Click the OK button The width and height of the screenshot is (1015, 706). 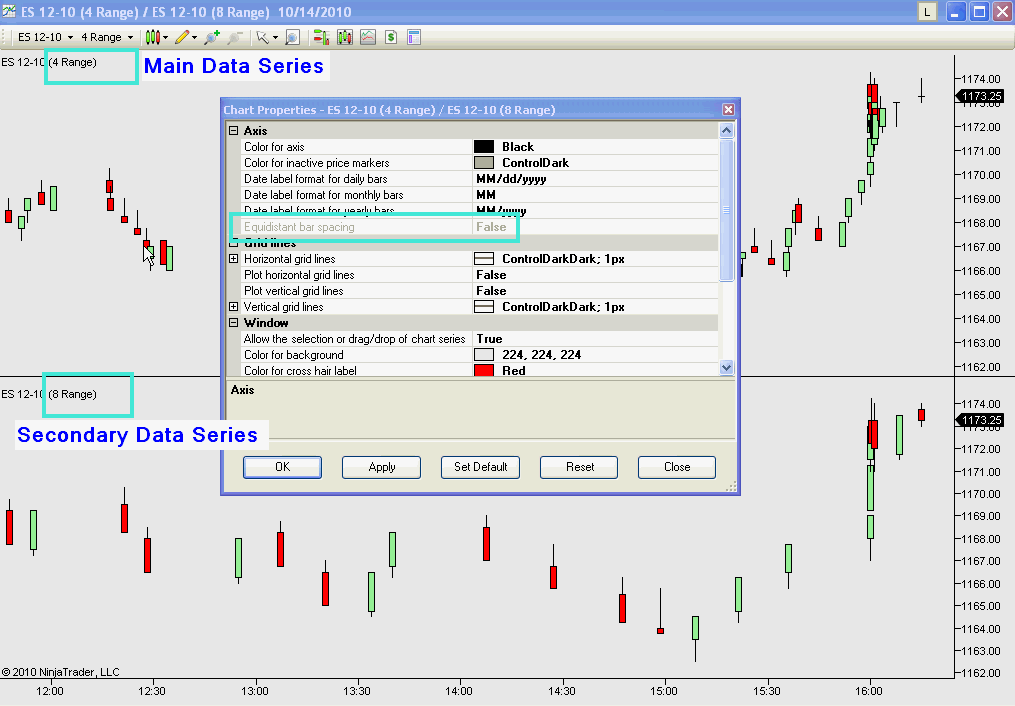282,467
